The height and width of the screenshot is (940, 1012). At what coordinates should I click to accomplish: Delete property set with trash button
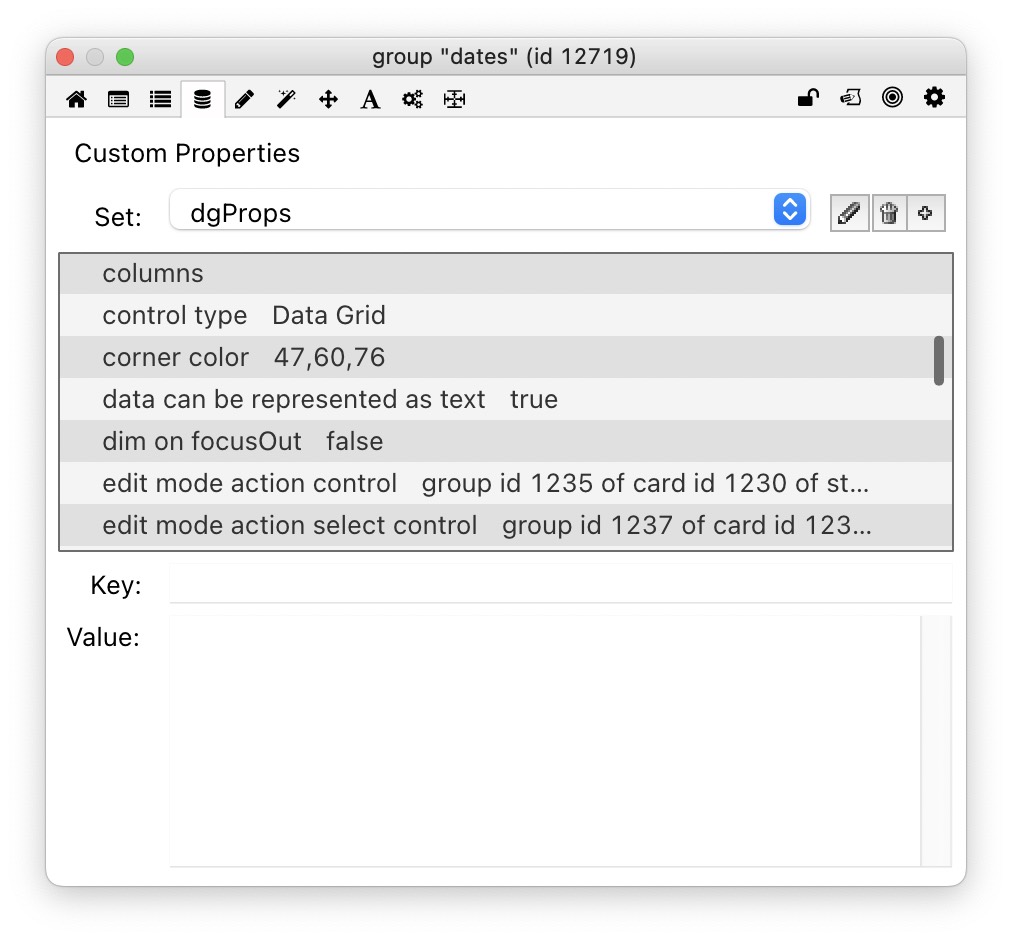coord(888,213)
